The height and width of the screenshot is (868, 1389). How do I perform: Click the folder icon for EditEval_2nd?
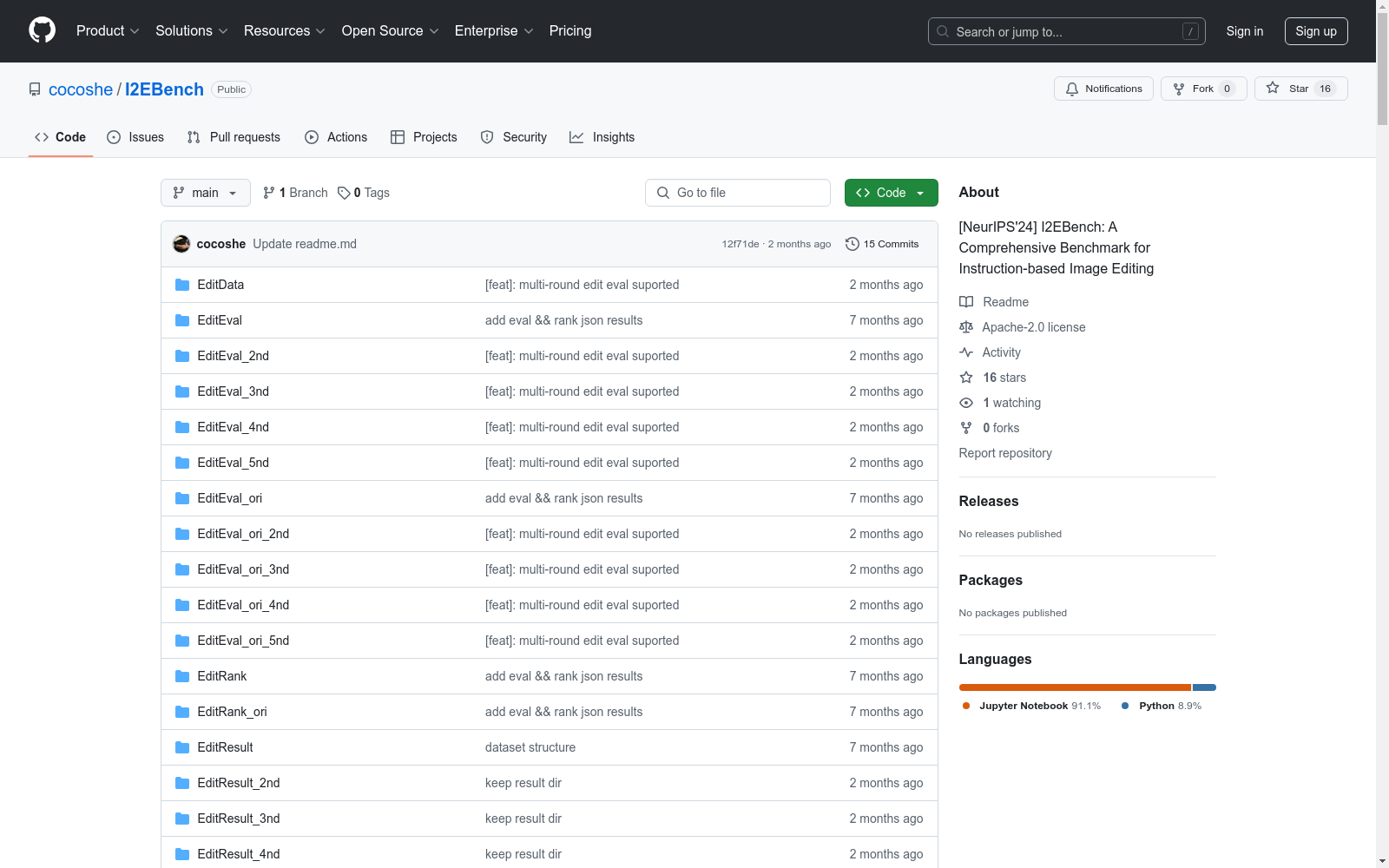click(182, 356)
